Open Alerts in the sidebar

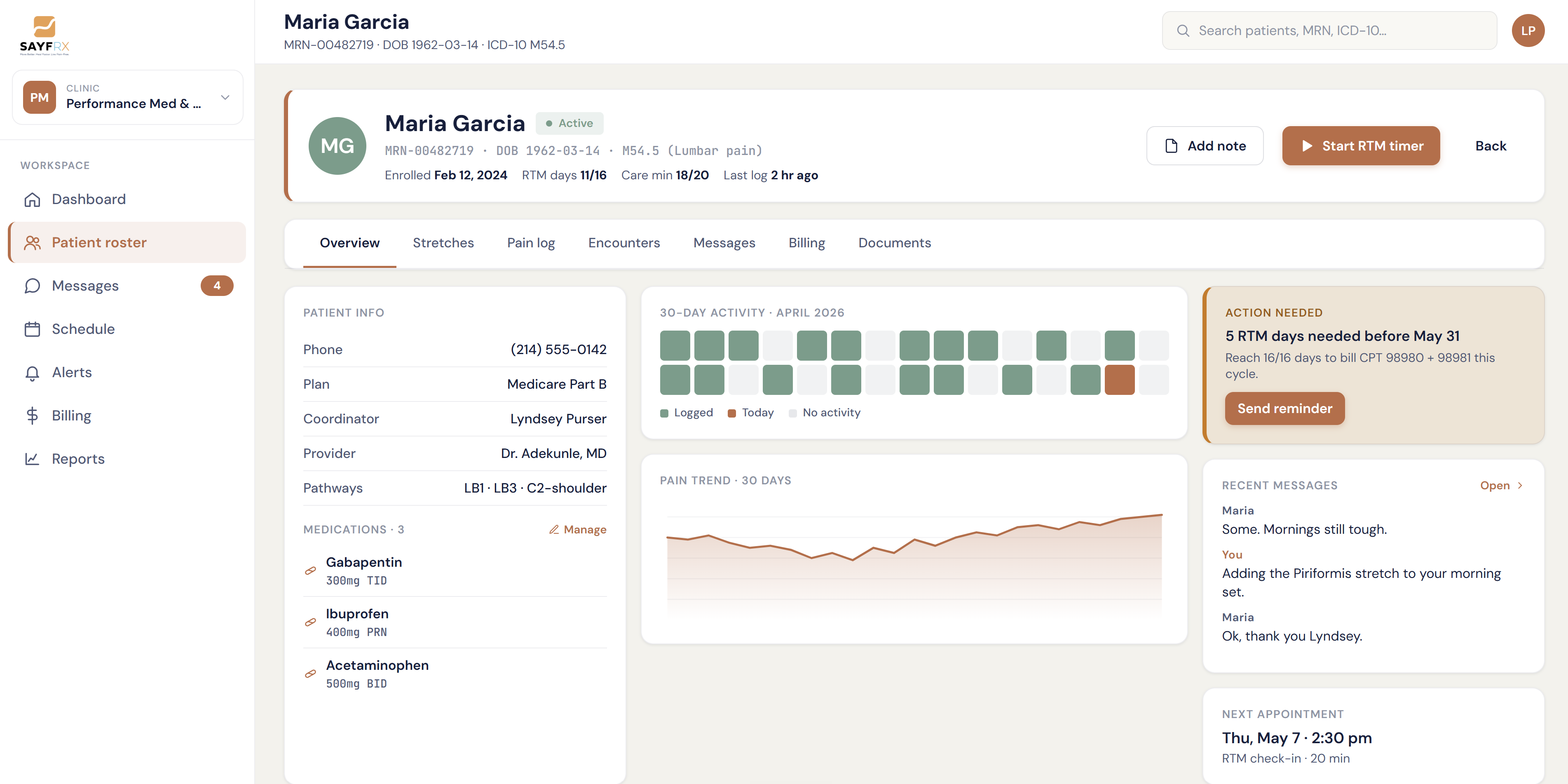pos(127,373)
